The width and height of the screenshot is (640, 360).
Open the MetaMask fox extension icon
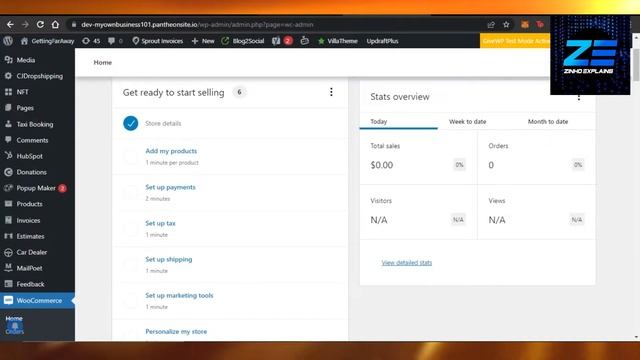525,24
